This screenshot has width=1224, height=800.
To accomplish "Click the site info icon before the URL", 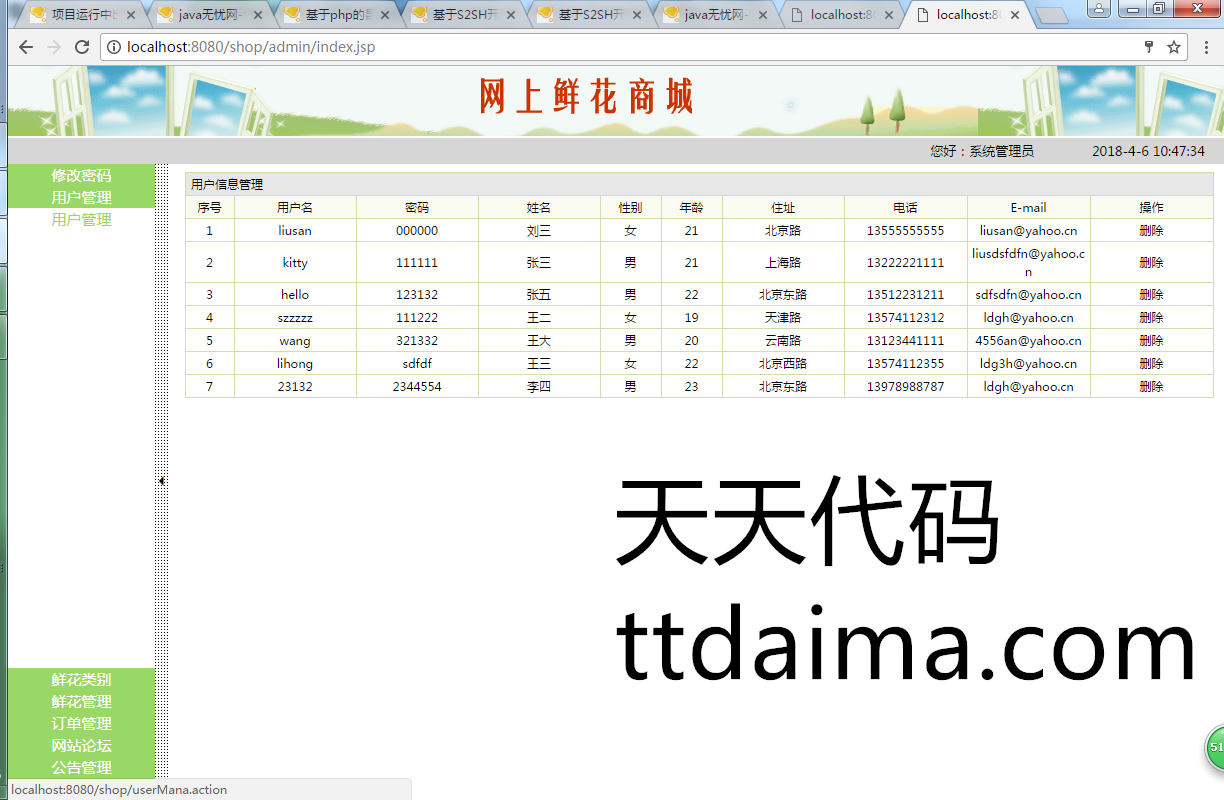I will [113, 47].
